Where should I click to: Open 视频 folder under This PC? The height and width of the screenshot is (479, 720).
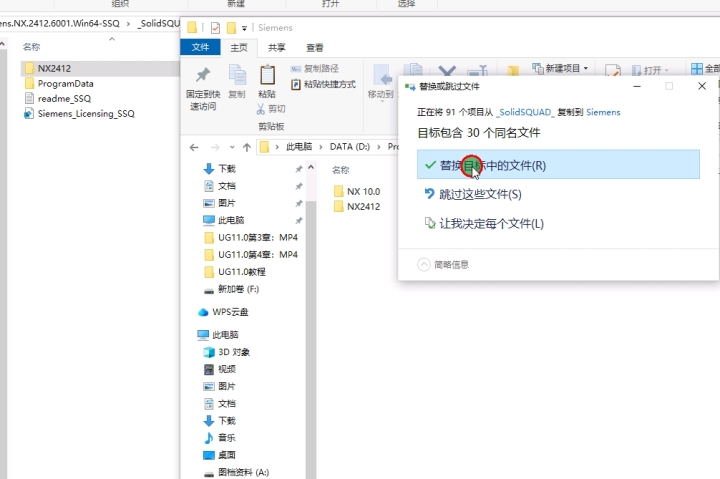click(220, 369)
